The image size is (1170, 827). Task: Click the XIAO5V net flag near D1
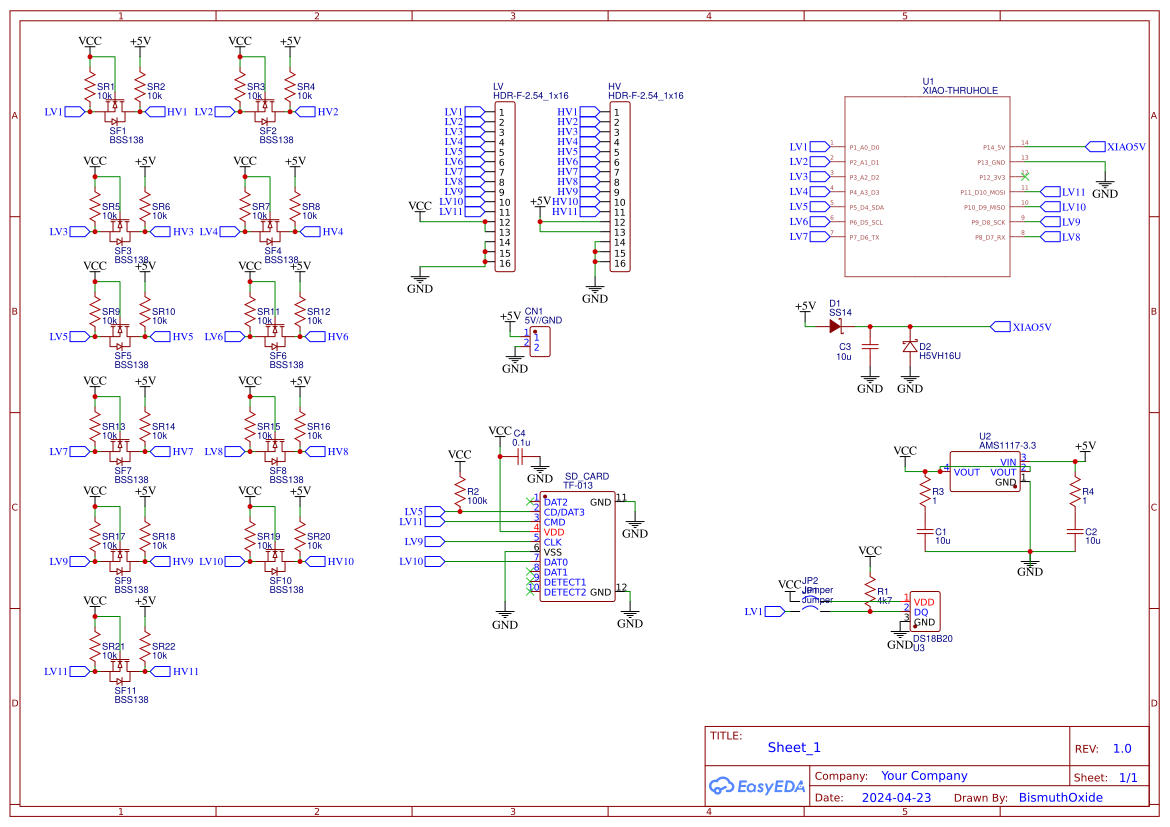[1012, 326]
